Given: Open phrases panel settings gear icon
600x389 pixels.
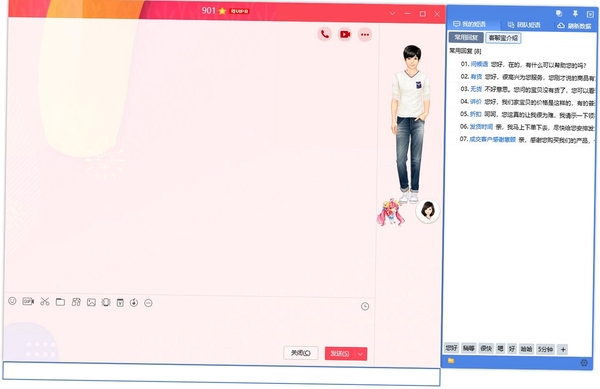Looking at the screenshot, I should (584, 362).
